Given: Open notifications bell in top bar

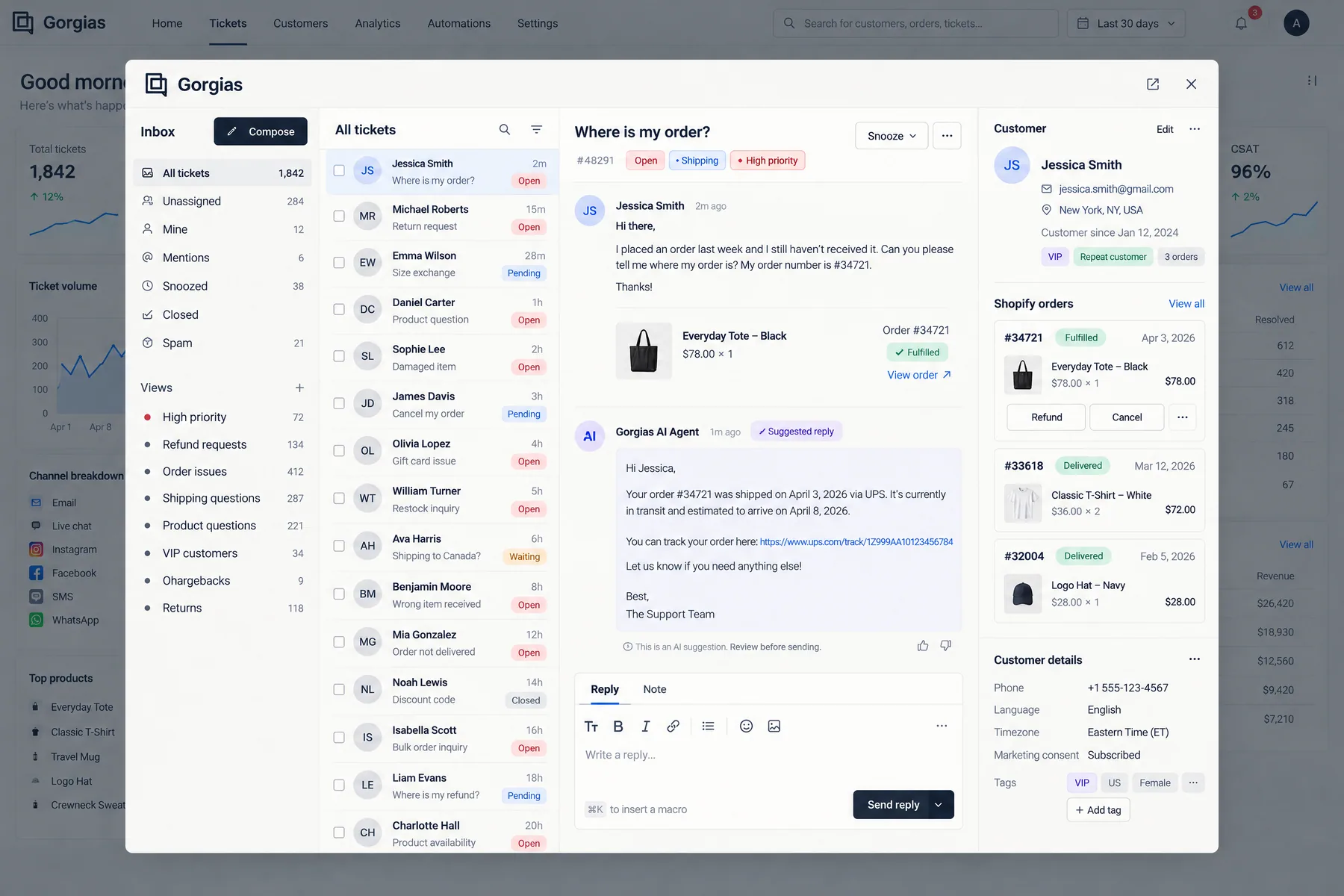Looking at the screenshot, I should pyautogui.click(x=1241, y=23).
